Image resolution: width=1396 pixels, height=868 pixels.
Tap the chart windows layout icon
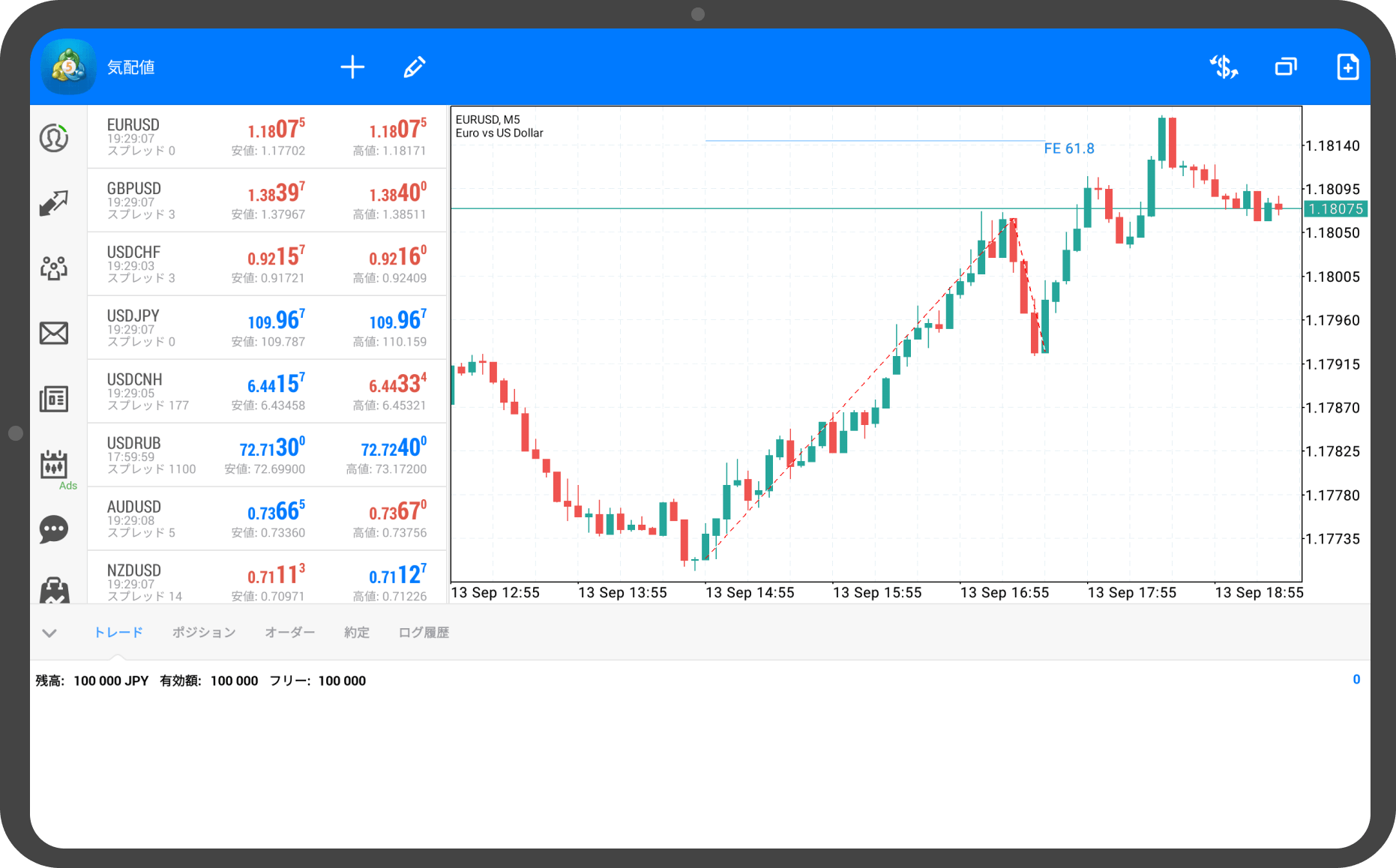click(x=1286, y=67)
